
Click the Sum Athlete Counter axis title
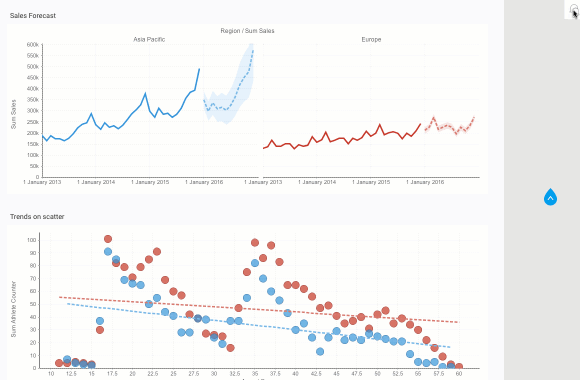[x=14, y=309]
